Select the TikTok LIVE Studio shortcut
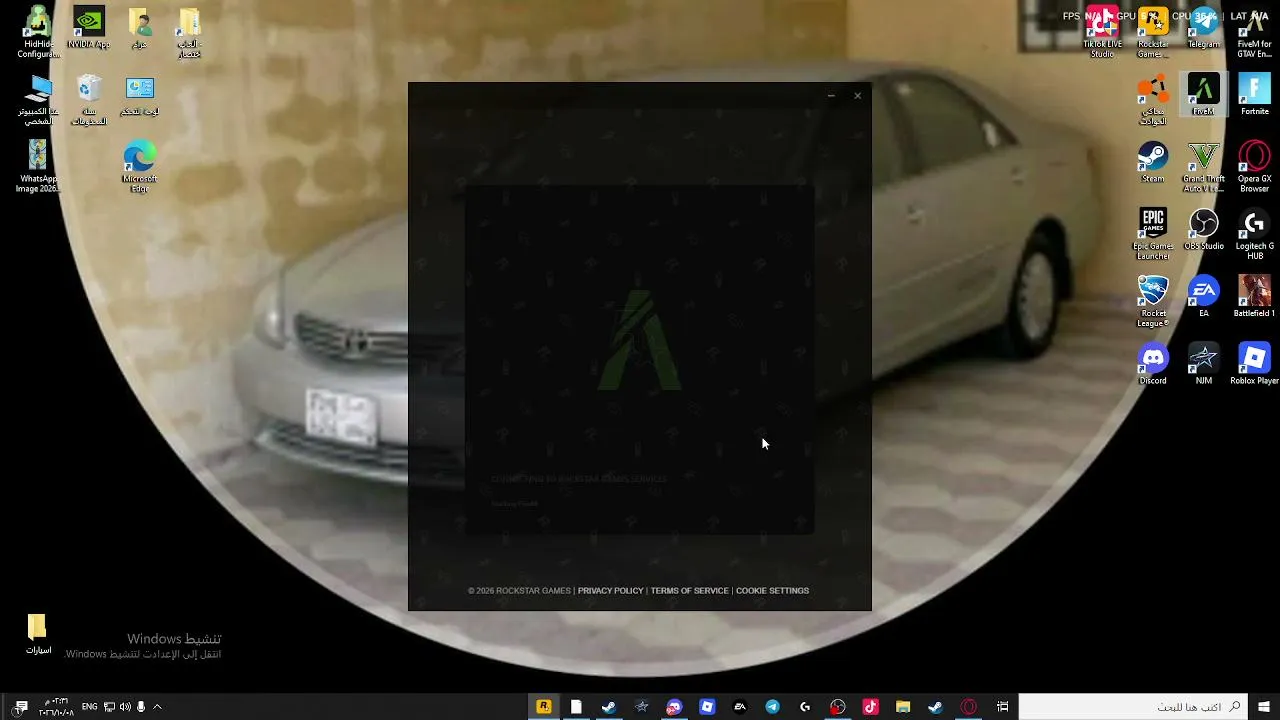1280x720 pixels. click(x=1102, y=33)
